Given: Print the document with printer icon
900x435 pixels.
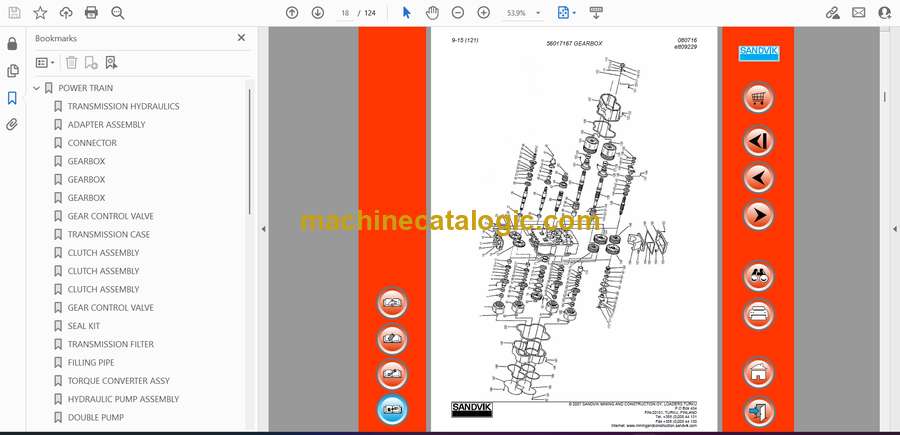Looking at the screenshot, I should pos(91,13).
